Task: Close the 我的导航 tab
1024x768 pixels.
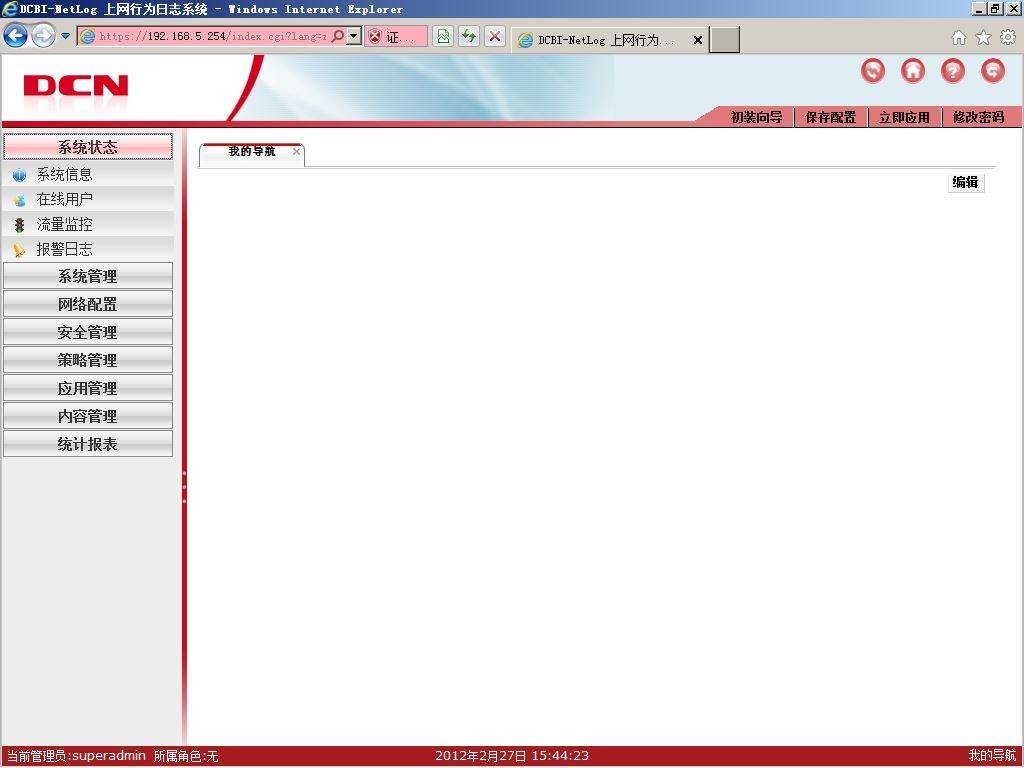Action: click(296, 152)
